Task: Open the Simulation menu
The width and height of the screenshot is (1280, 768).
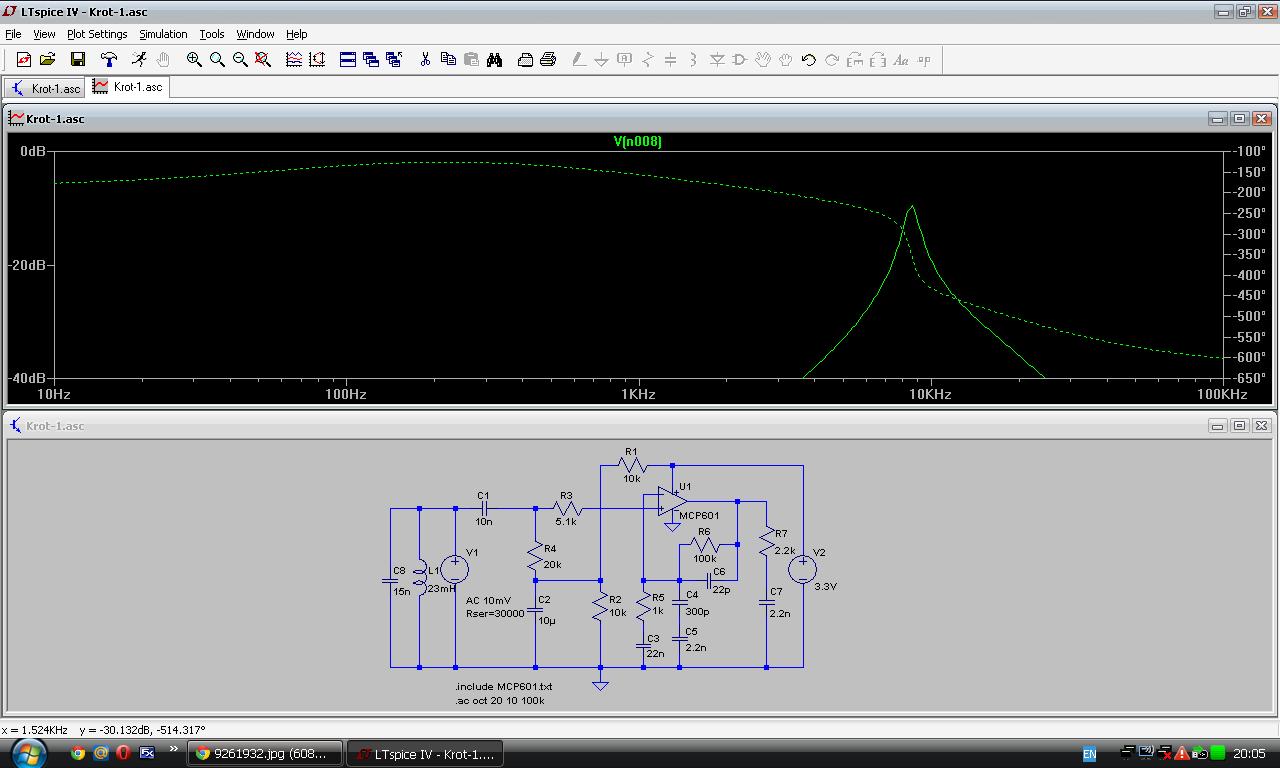Action: click(163, 34)
